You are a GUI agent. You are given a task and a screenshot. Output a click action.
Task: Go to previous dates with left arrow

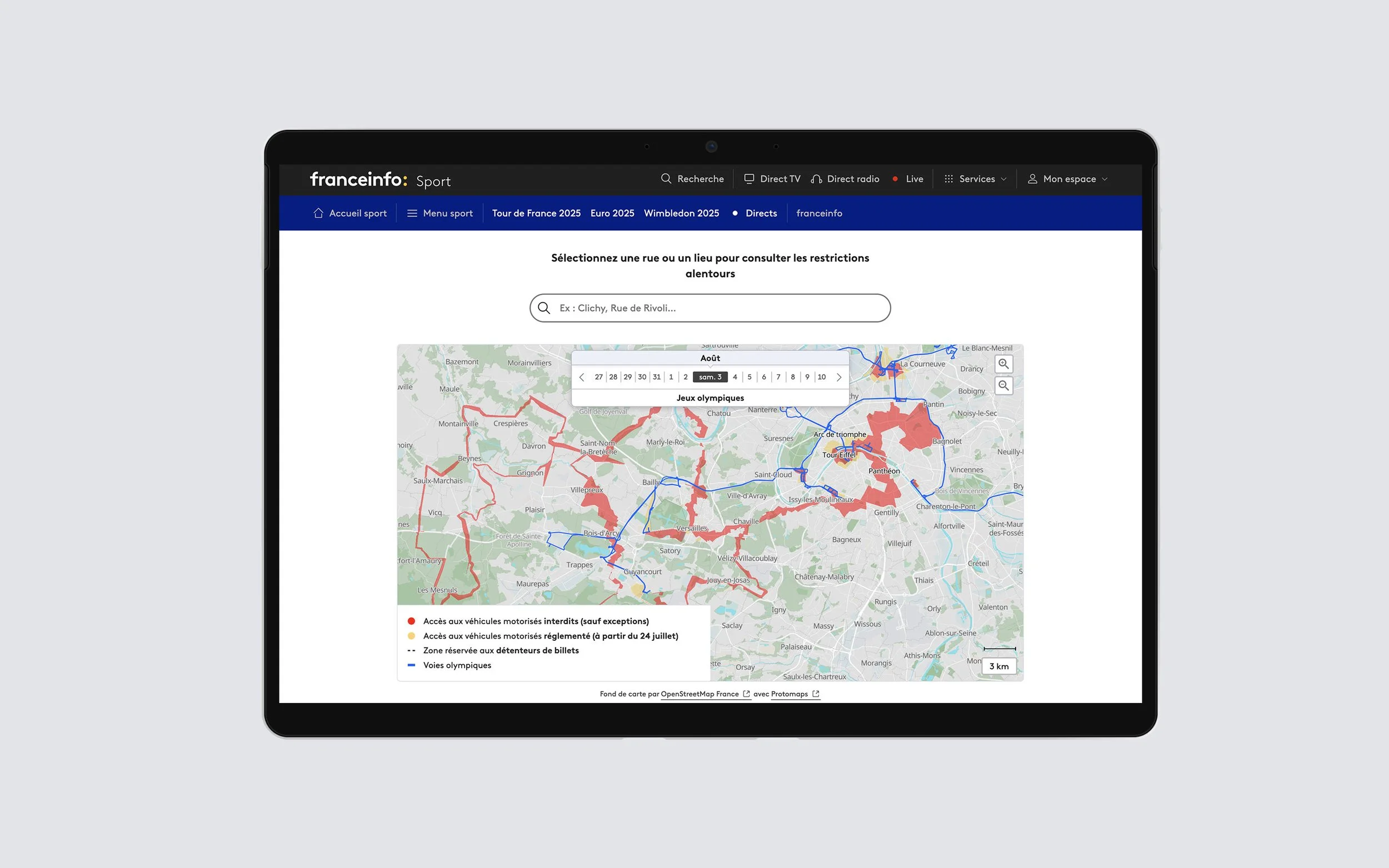click(582, 377)
